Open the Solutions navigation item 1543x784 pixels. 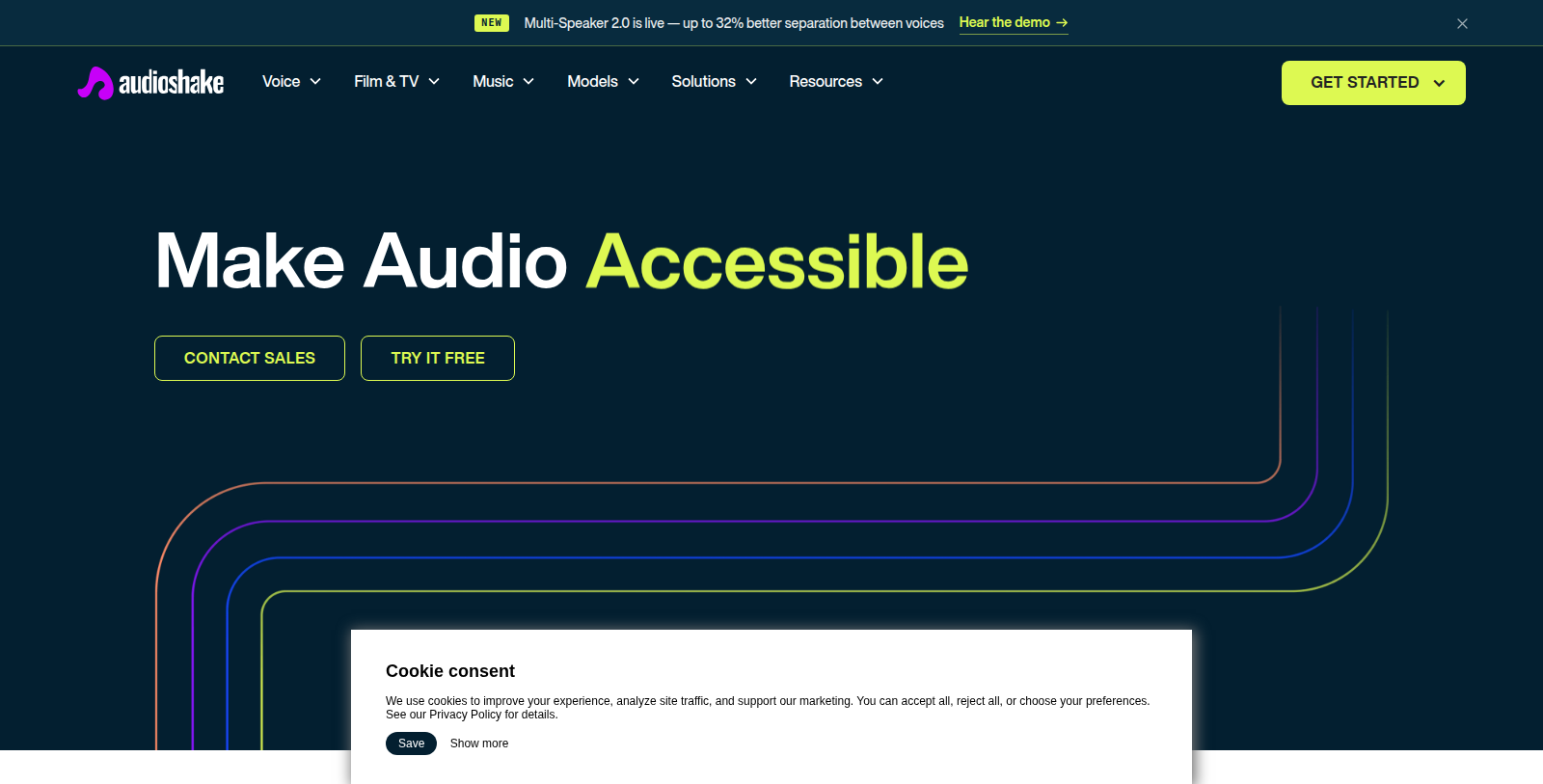click(703, 82)
